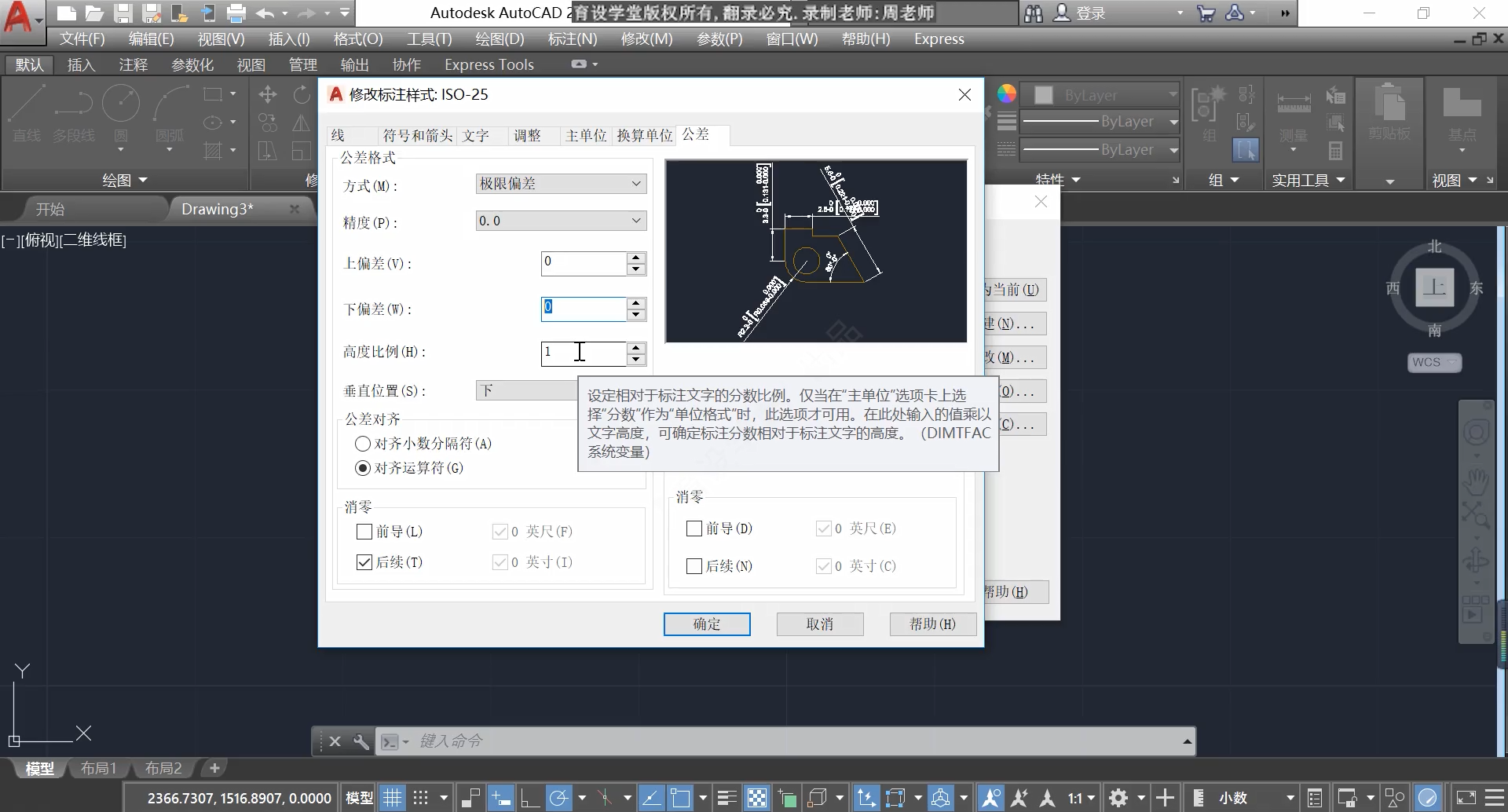The width and height of the screenshot is (1508, 812).
Task: Uncheck trailing zero suppression 后续(T)
Action: coord(364,562)
